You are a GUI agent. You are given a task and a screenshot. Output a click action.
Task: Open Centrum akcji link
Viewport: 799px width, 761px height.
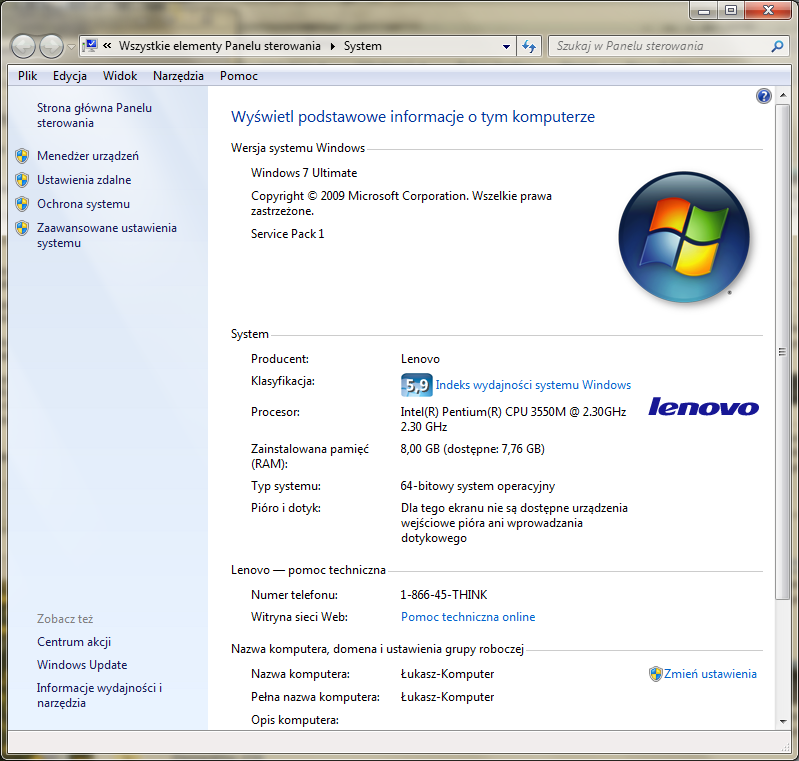tap(74, 642)
